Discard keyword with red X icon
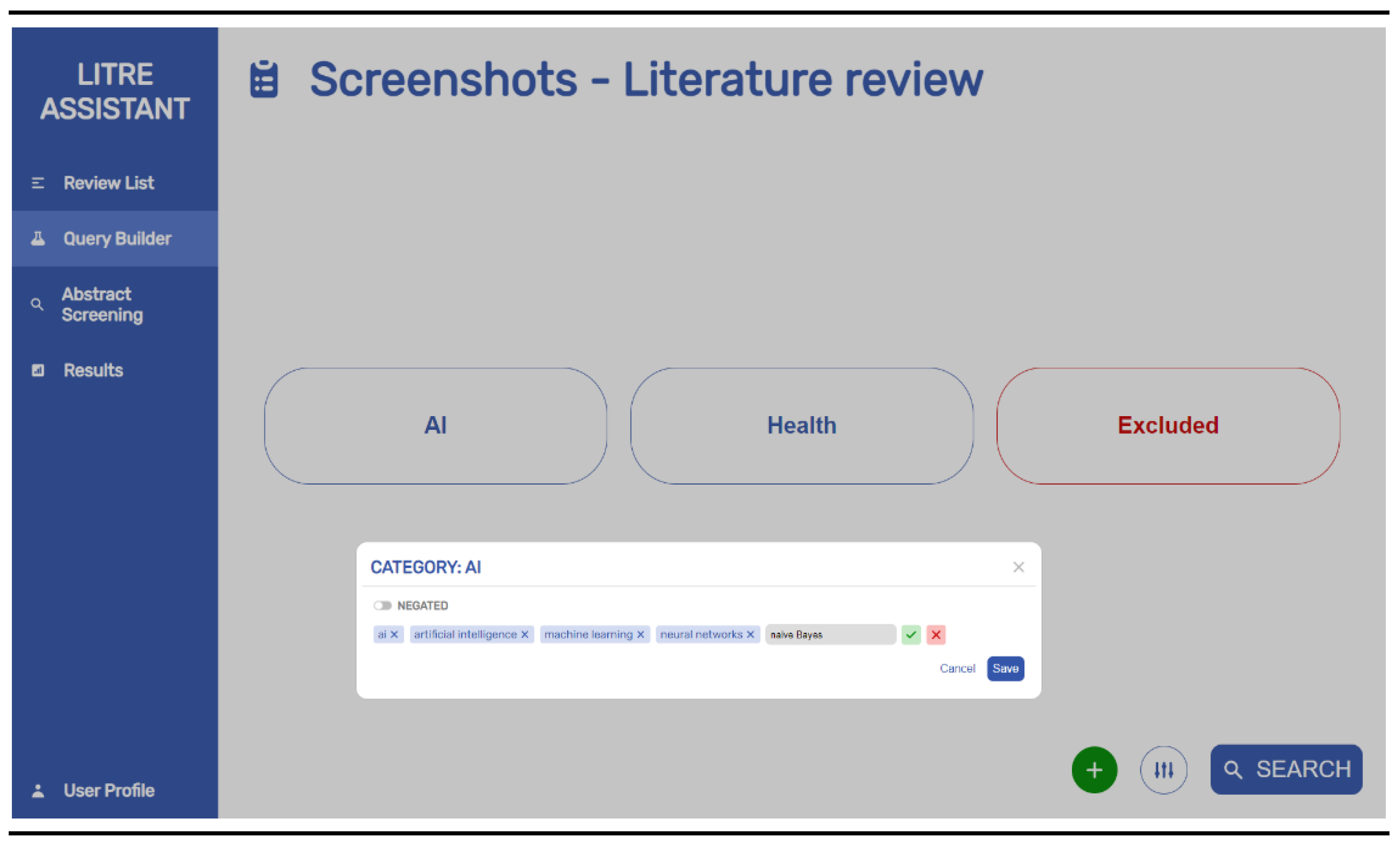1400x845 pixels. click(936, 634)
